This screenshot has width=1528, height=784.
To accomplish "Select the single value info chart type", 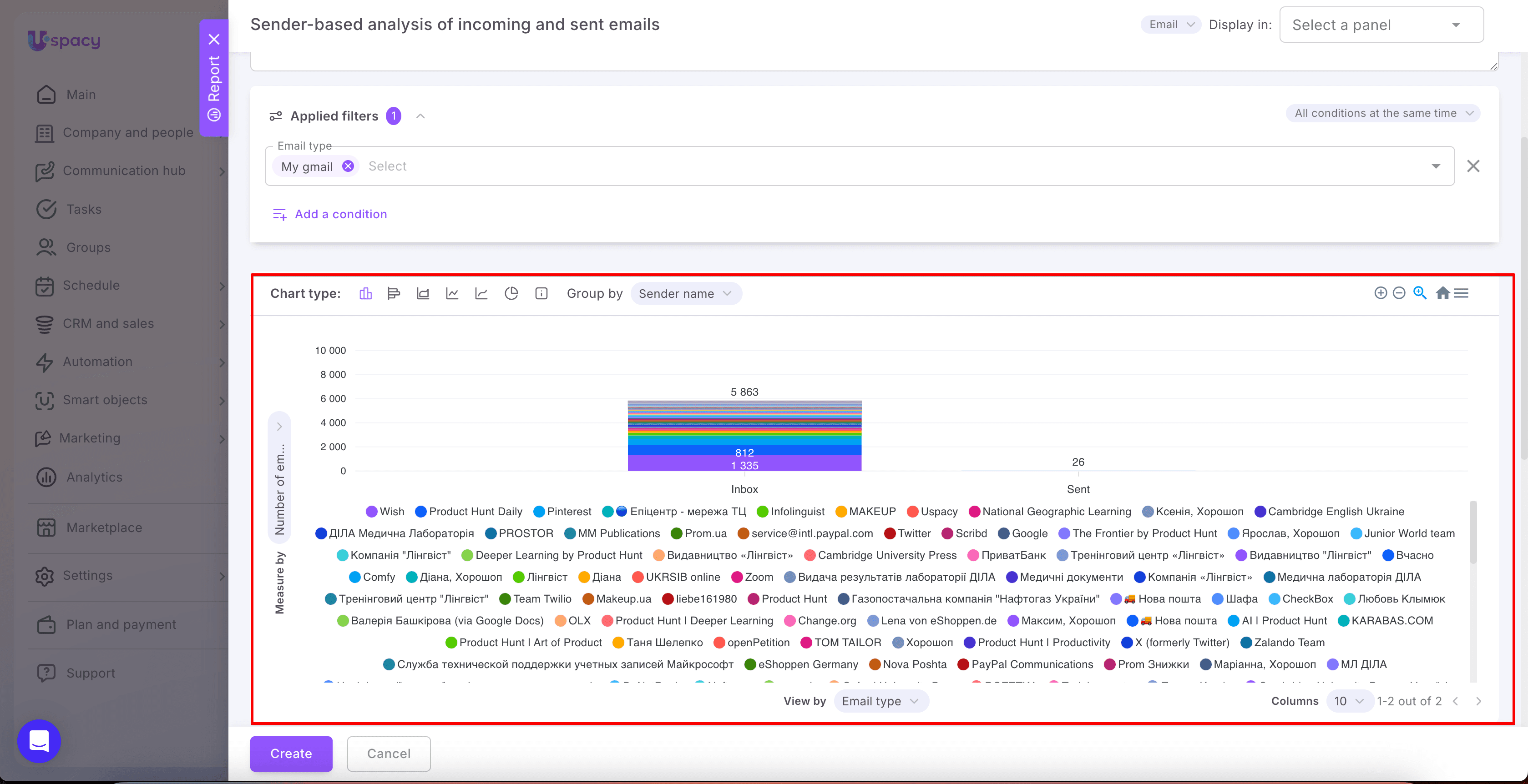I will (541, 293).
